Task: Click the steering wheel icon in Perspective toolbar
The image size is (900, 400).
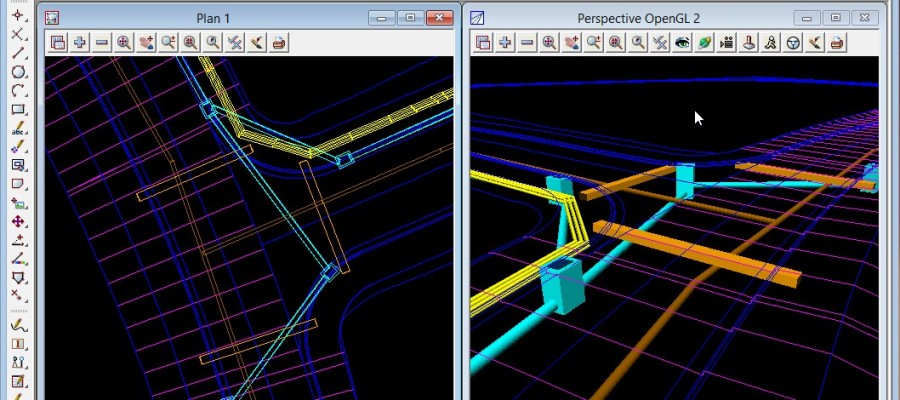Action: (793, 42)
